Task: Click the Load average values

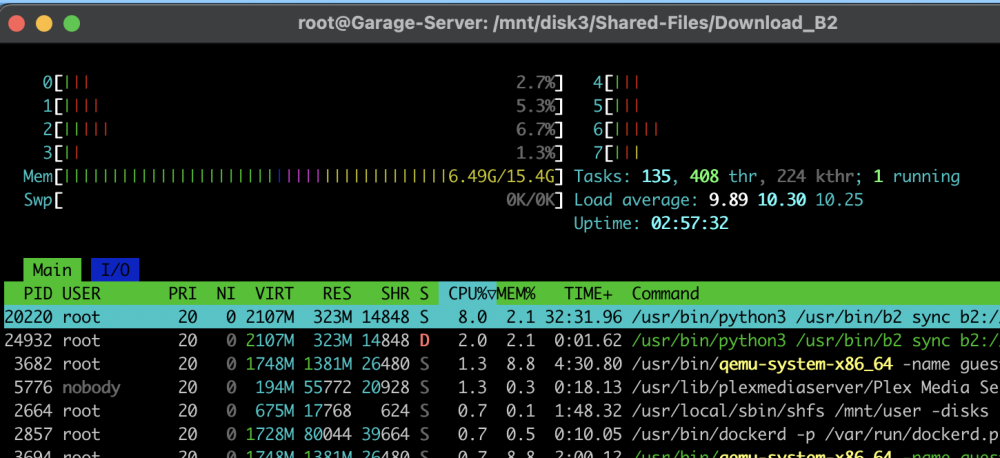Action: point(786,200)
